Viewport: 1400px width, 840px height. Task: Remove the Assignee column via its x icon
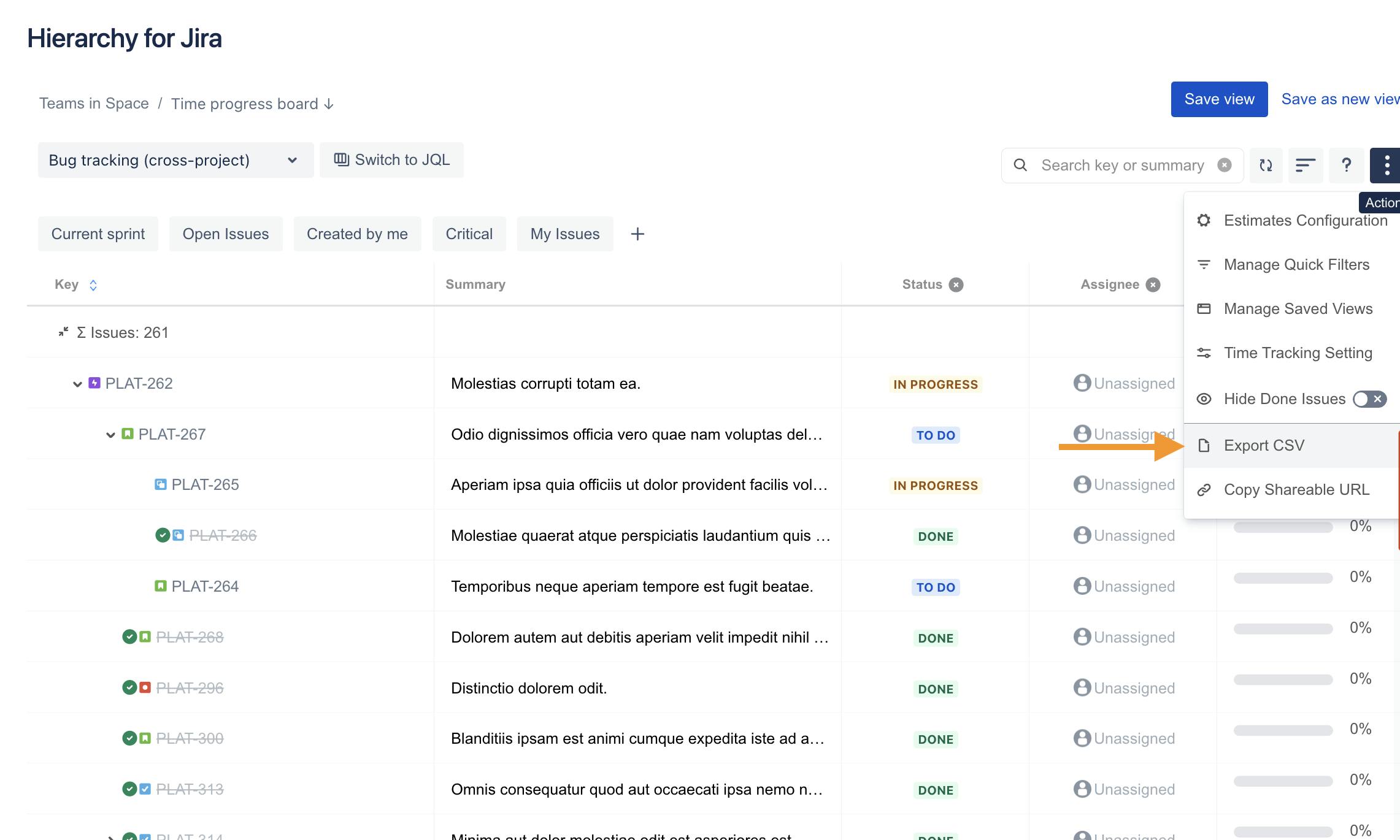click(1153, 284)
